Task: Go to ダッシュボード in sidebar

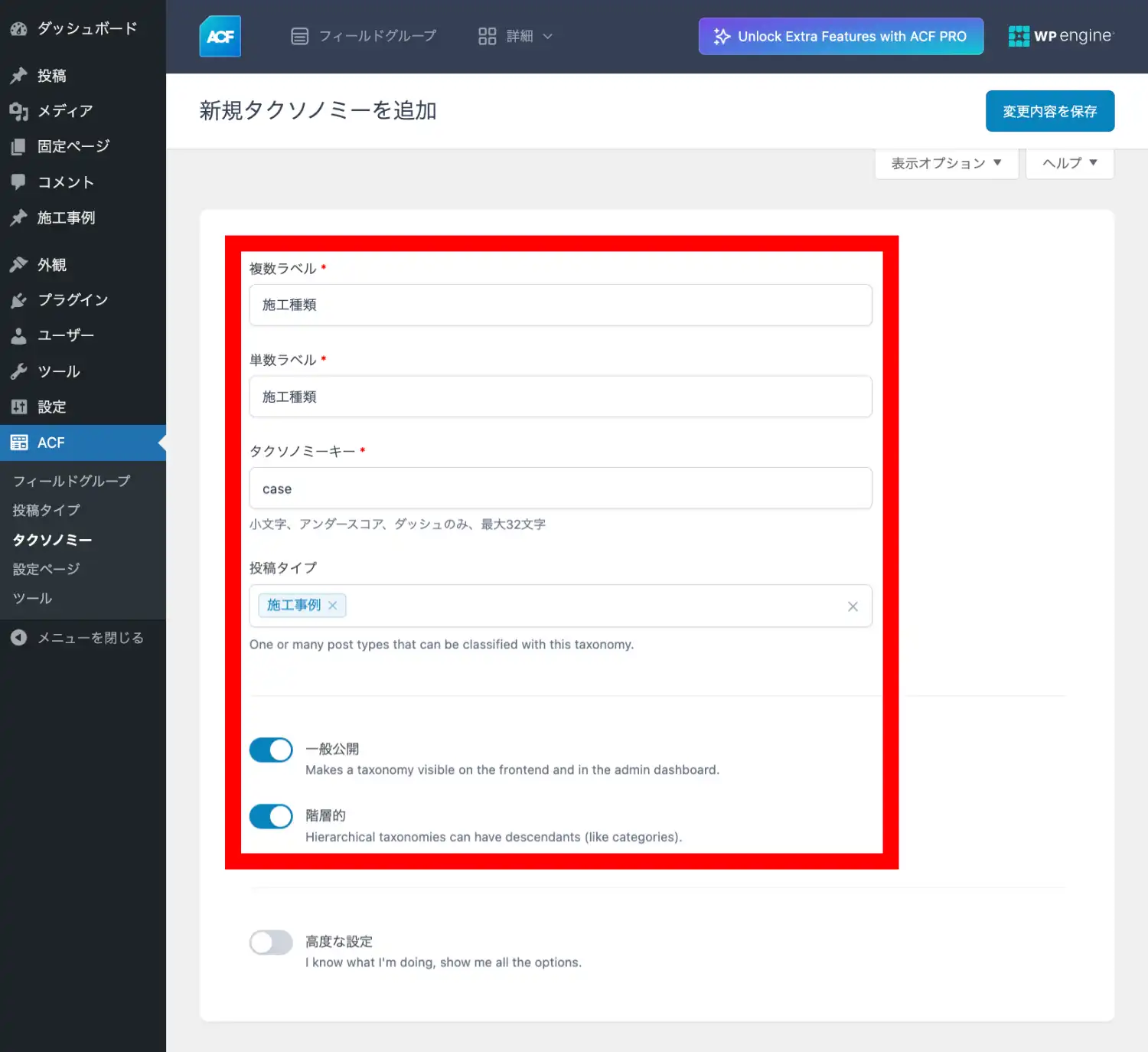Action: click(83, 29)
